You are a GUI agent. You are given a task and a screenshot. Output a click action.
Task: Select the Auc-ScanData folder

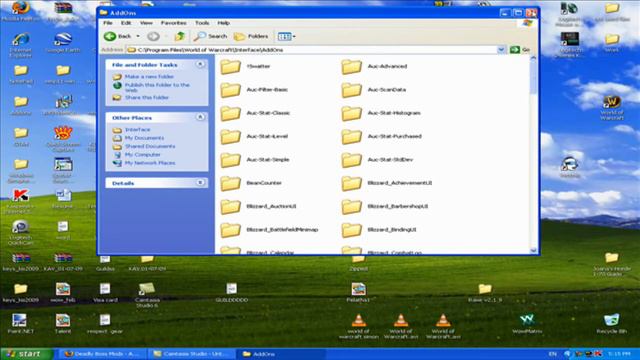coord(373,89)
